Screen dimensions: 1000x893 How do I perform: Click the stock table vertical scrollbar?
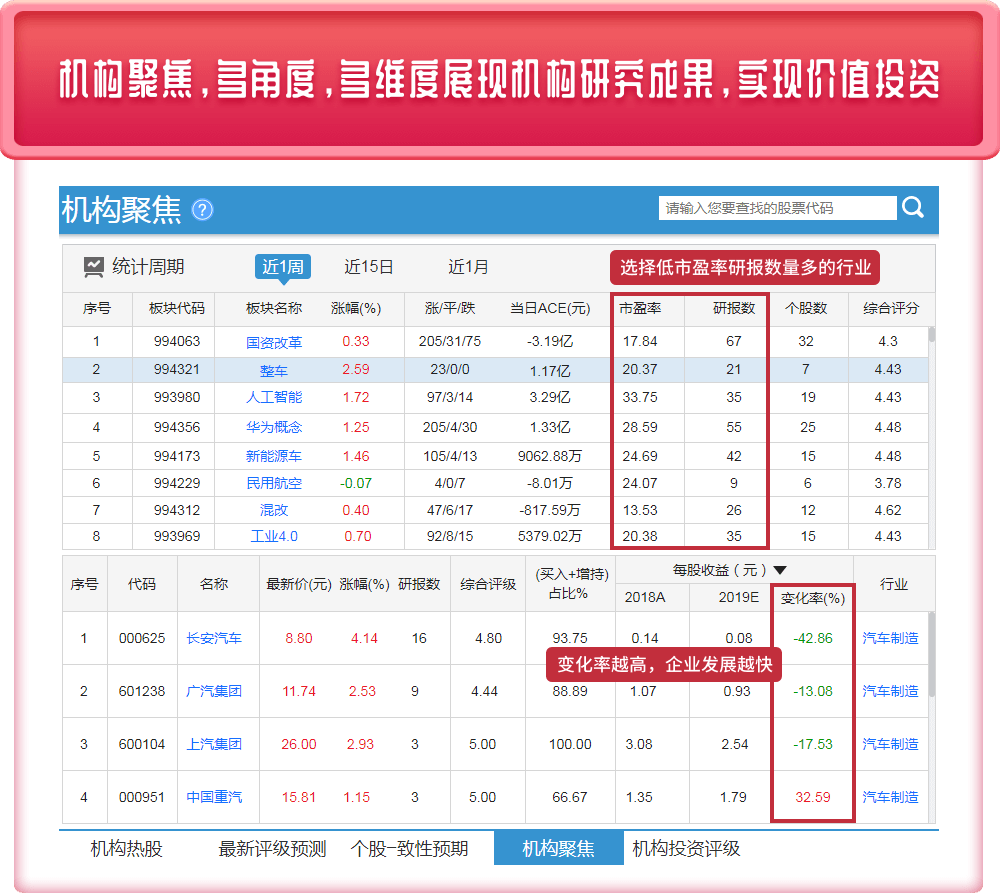tap(932, 654)
